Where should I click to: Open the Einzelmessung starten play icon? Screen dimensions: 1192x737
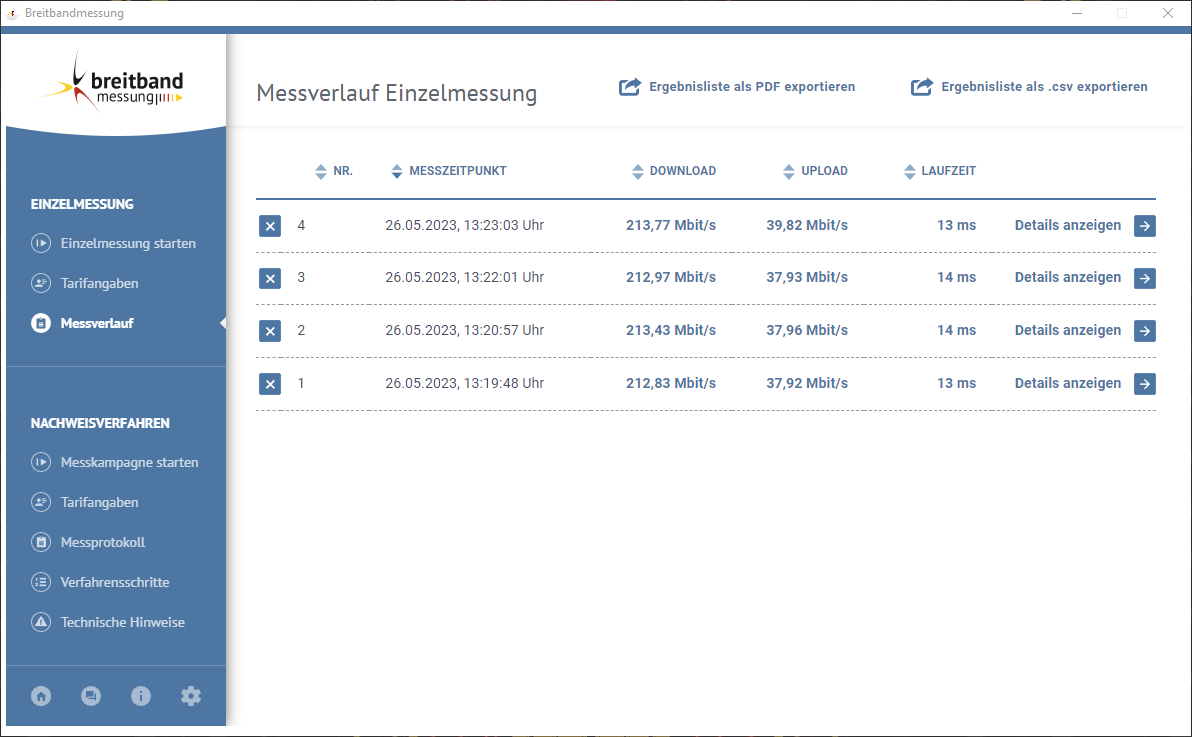pos(41,243)
